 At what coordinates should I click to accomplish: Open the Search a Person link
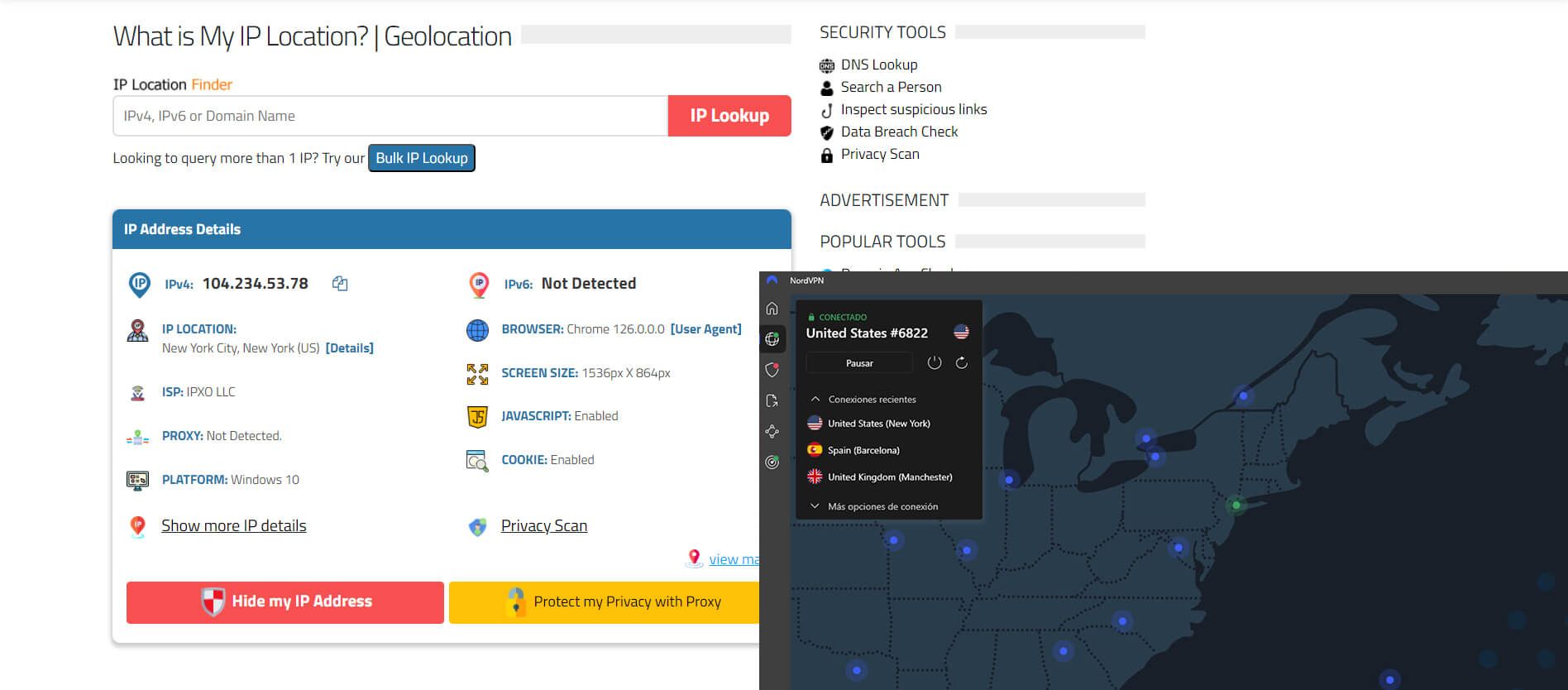click(891, 87)
